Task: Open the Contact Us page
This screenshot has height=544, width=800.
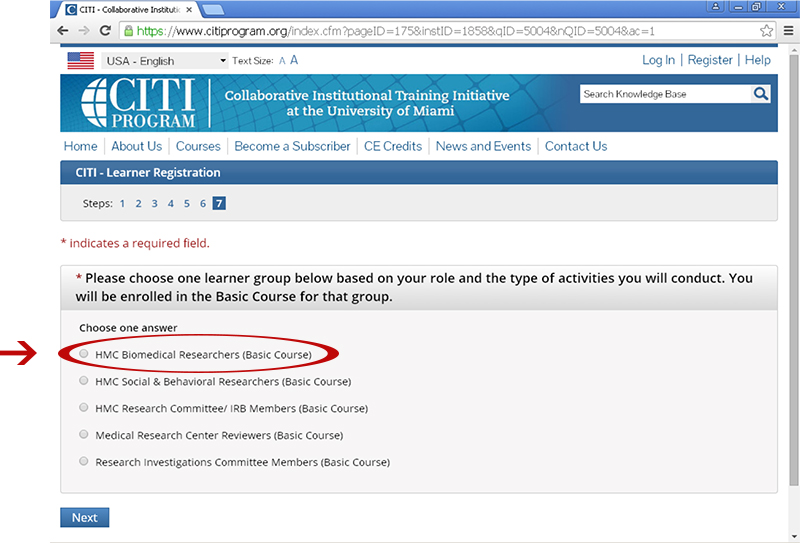Action: point(576,146)
